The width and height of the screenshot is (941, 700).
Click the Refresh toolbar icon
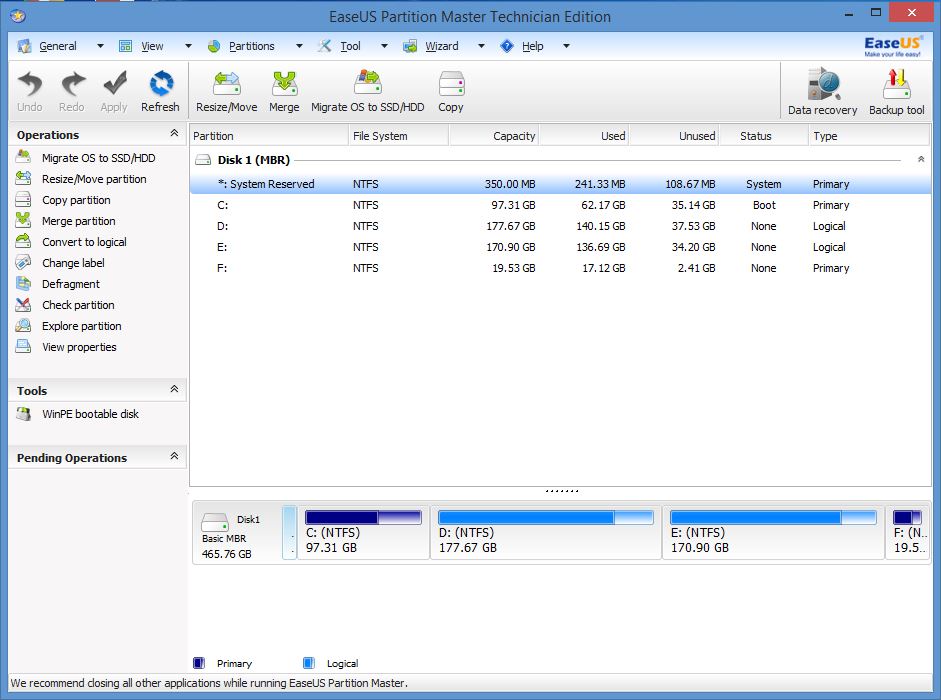[x=160, y=90]
